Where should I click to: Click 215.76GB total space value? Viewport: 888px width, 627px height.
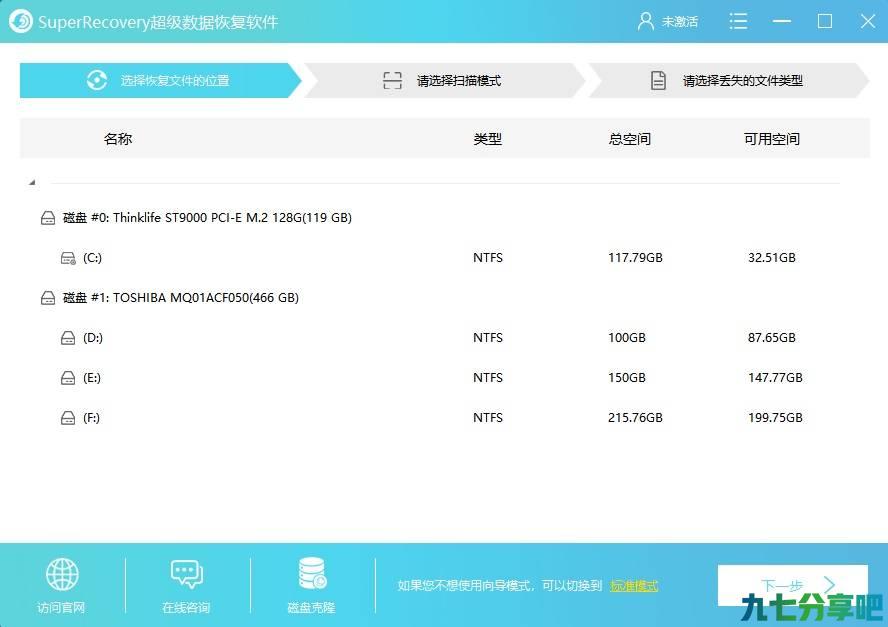[x=635, y=417]
